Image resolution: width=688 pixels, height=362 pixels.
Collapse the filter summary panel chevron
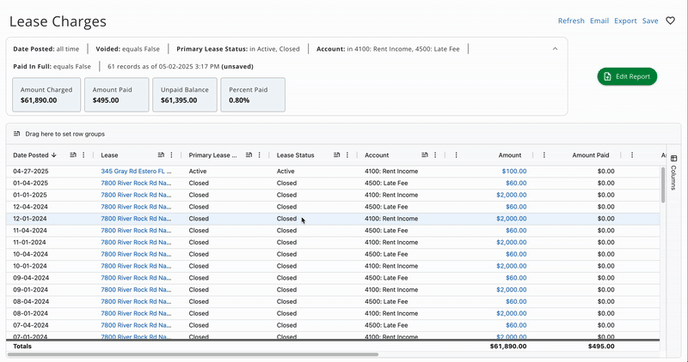coord(555,49)
